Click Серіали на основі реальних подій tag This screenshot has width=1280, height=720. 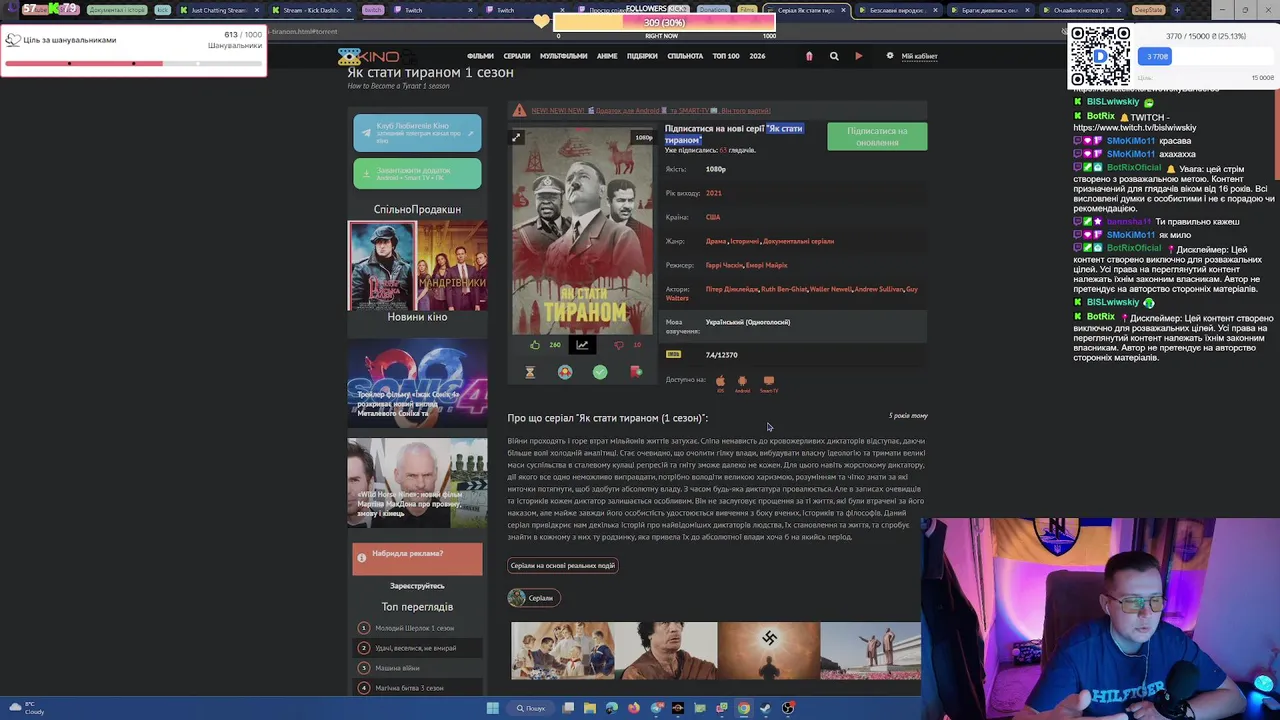(563, 566)
